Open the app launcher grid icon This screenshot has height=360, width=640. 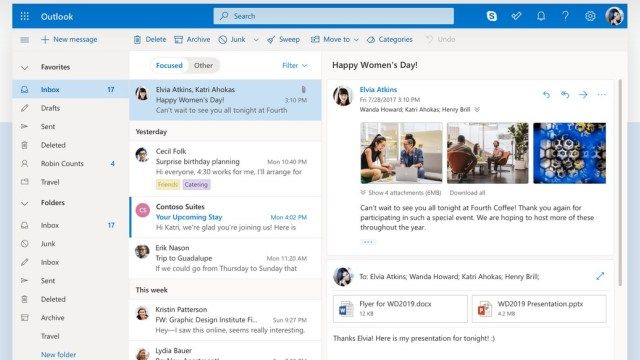[x=24, y=16]
